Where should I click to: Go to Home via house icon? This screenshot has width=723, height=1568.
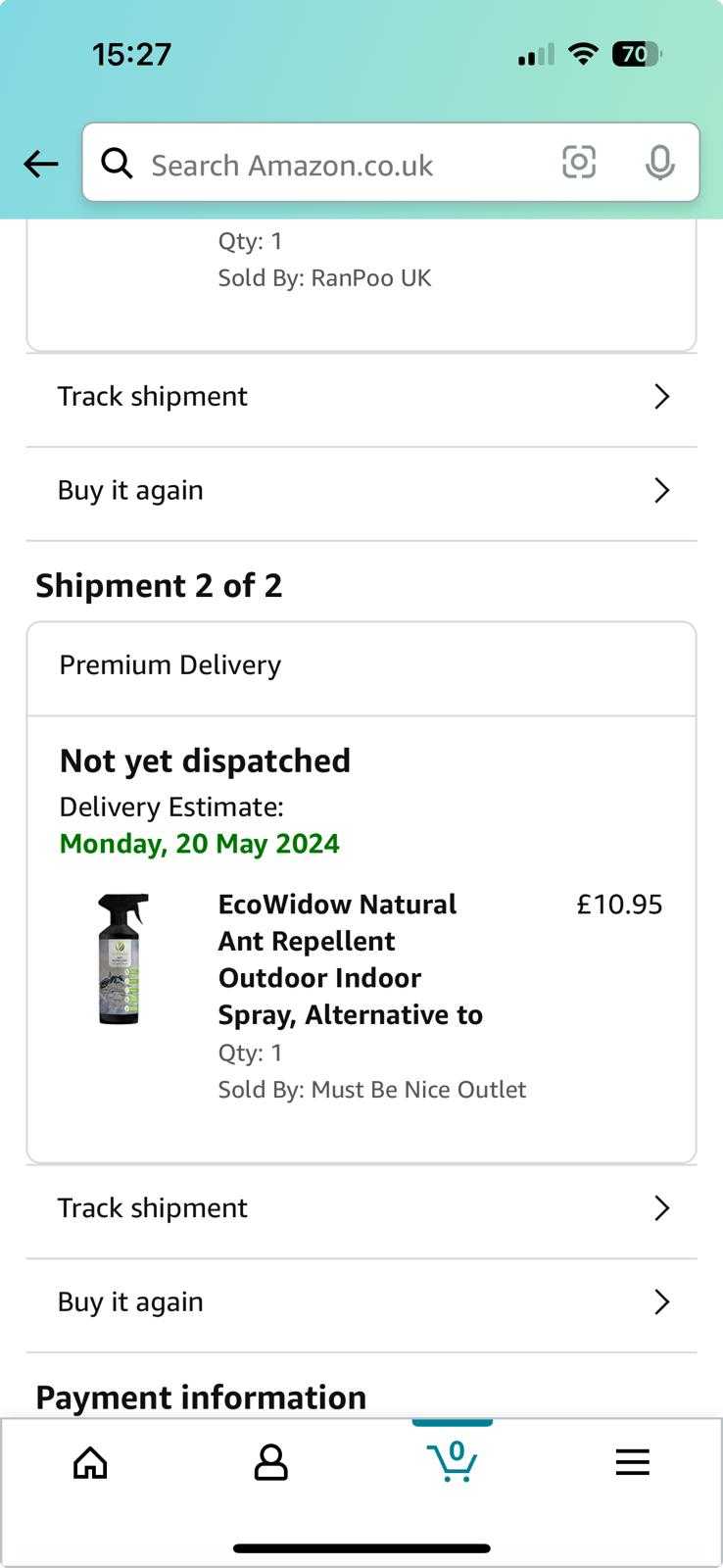coord(90,1462)
